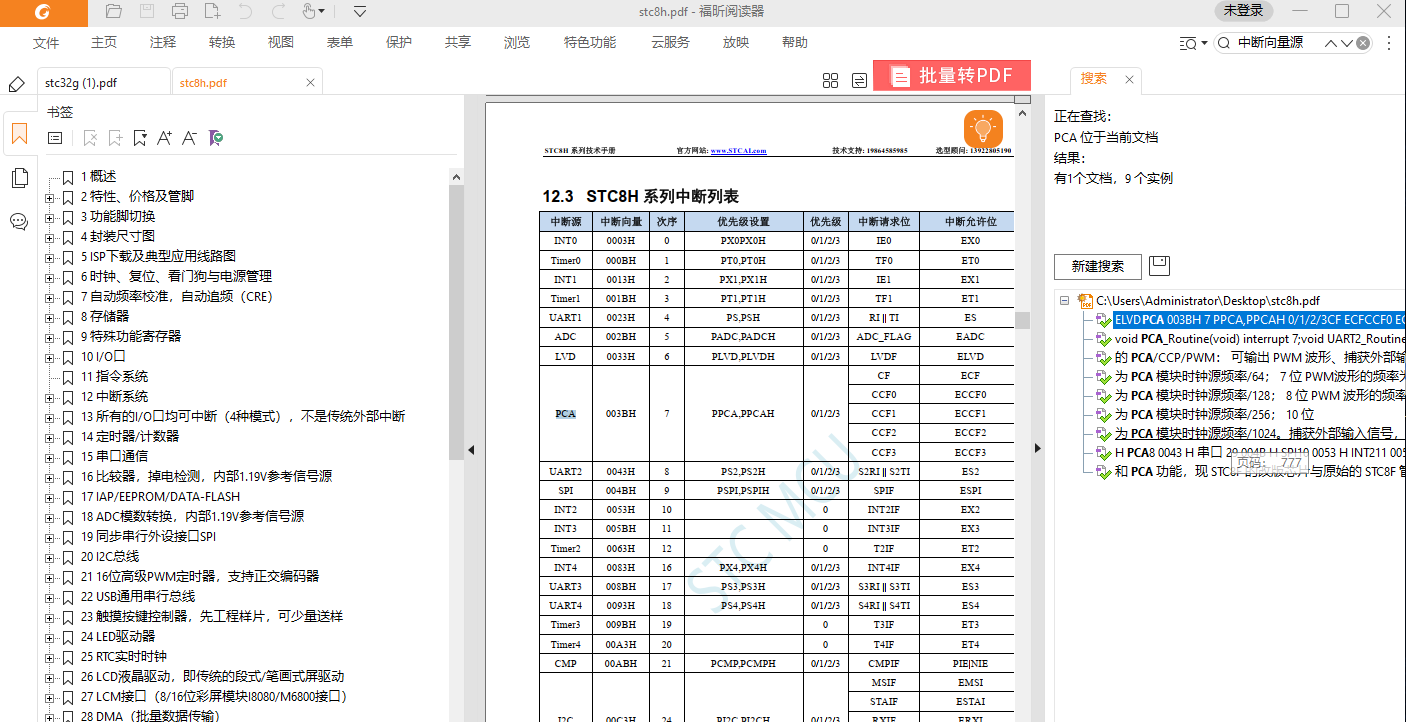Click the four-squares tab grid view icon
The width and height of the screenshot is (1406, 722).
(830, 81)
